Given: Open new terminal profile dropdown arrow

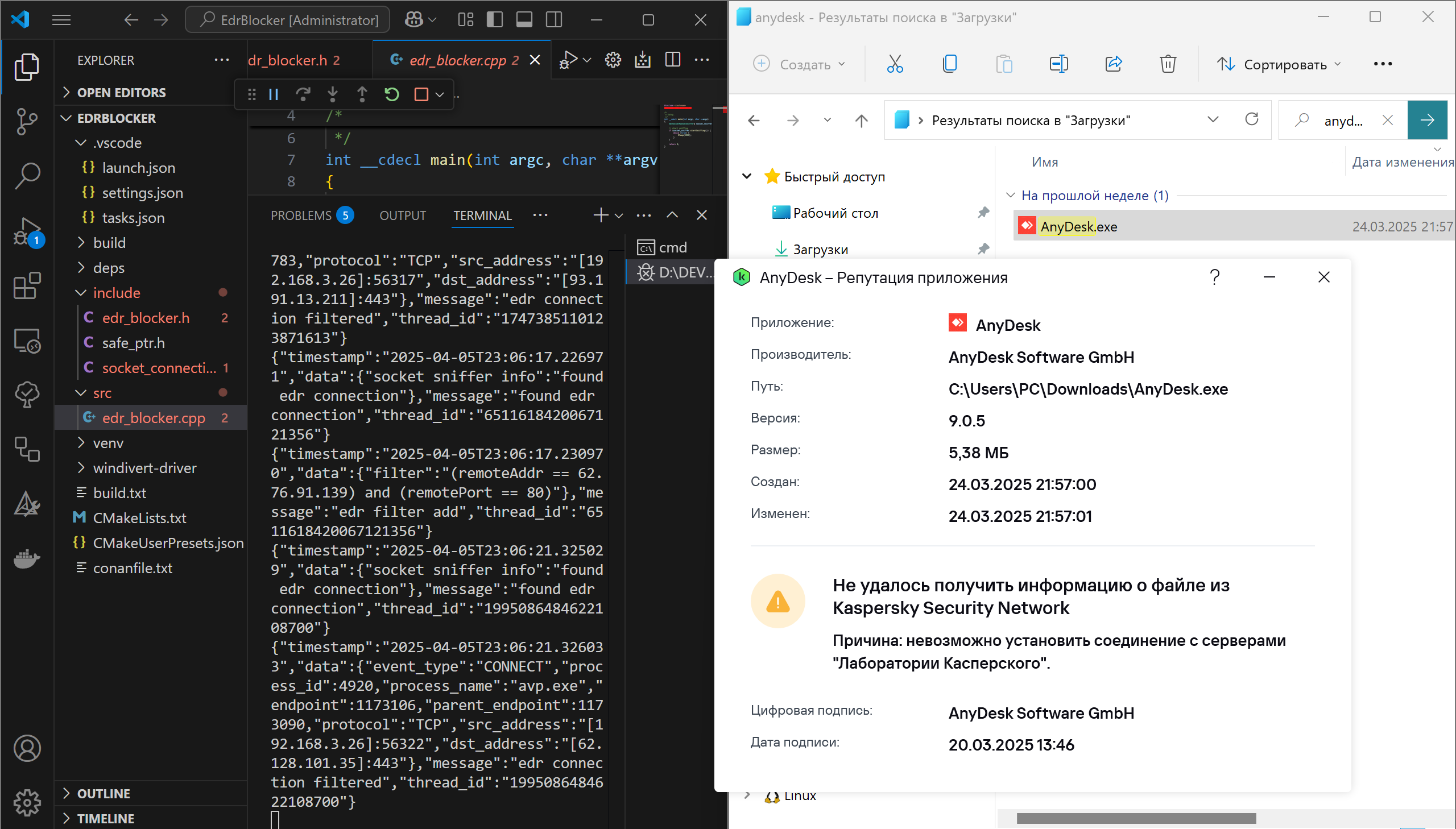Looking at the screenshot, I should (x=619, y=216).
